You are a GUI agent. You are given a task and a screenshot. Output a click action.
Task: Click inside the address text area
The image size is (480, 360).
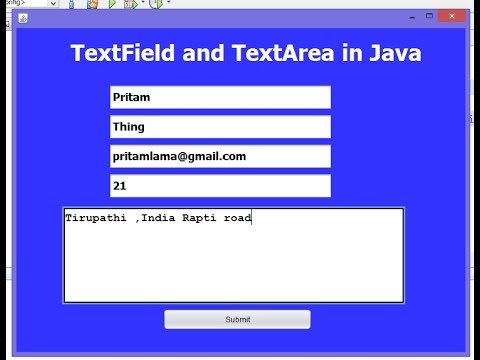pyautogui.click(x=234, y=255)
